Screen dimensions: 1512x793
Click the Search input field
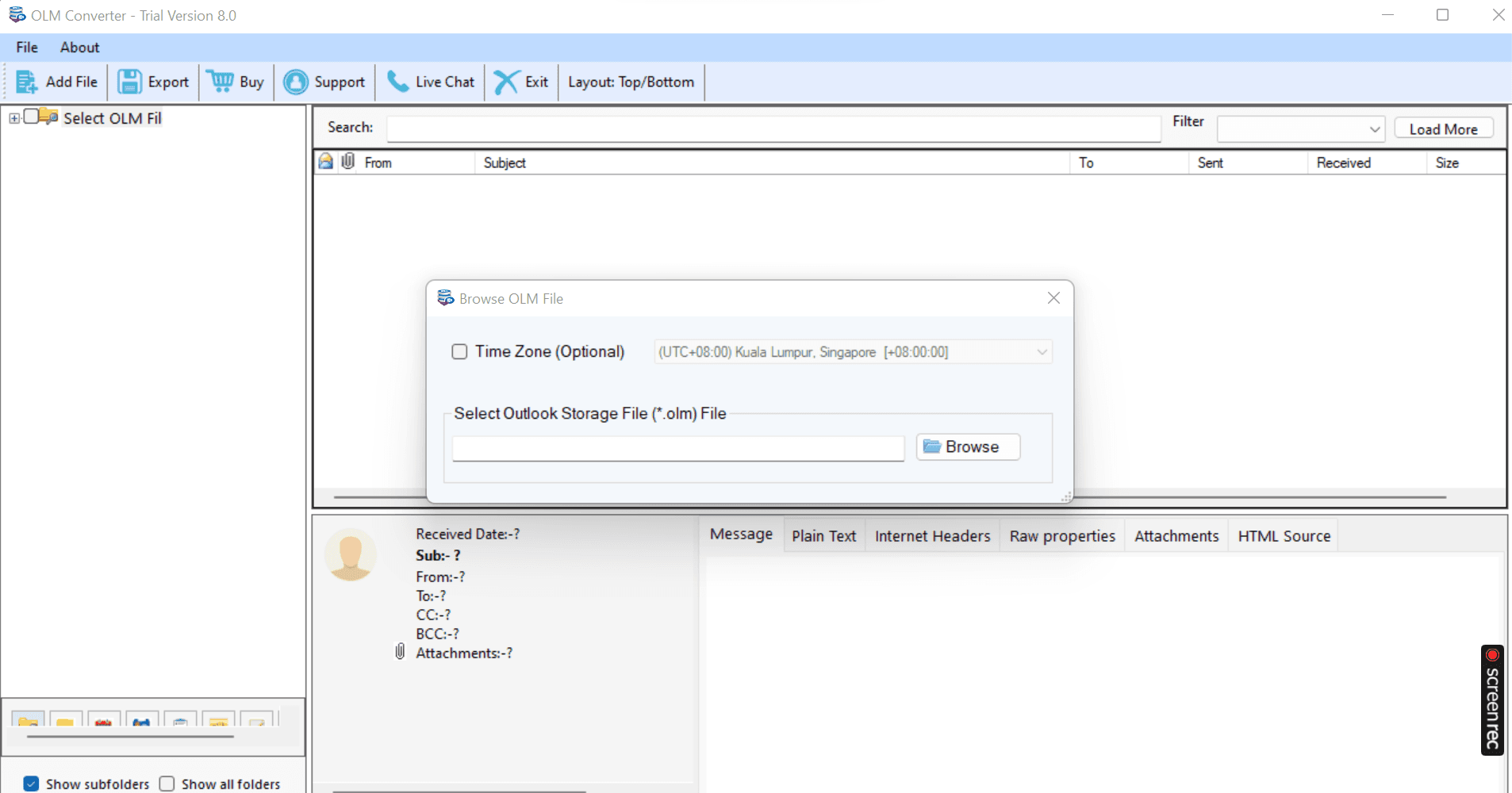(x=774, y=128)
